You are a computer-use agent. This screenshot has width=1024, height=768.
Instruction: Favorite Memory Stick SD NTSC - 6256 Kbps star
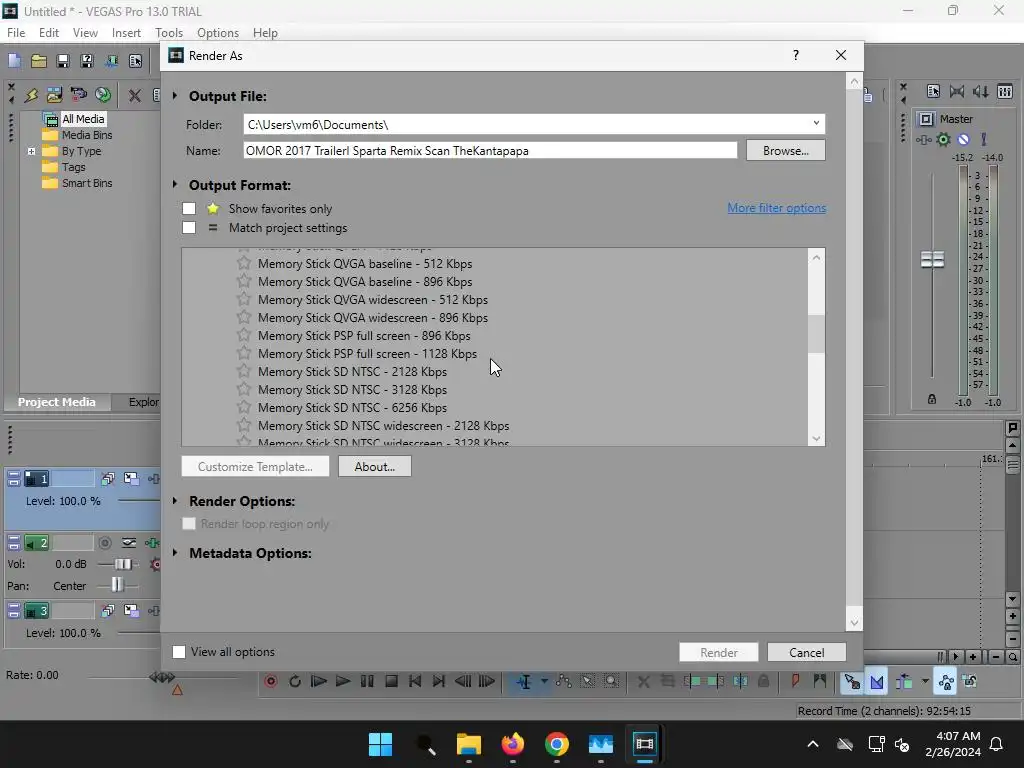click(x=244, y=407)
